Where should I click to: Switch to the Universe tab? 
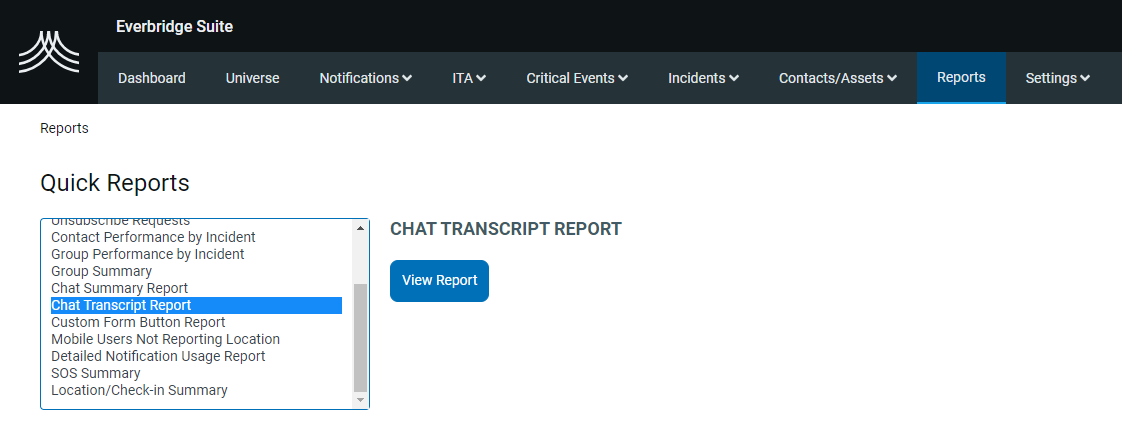253,78
